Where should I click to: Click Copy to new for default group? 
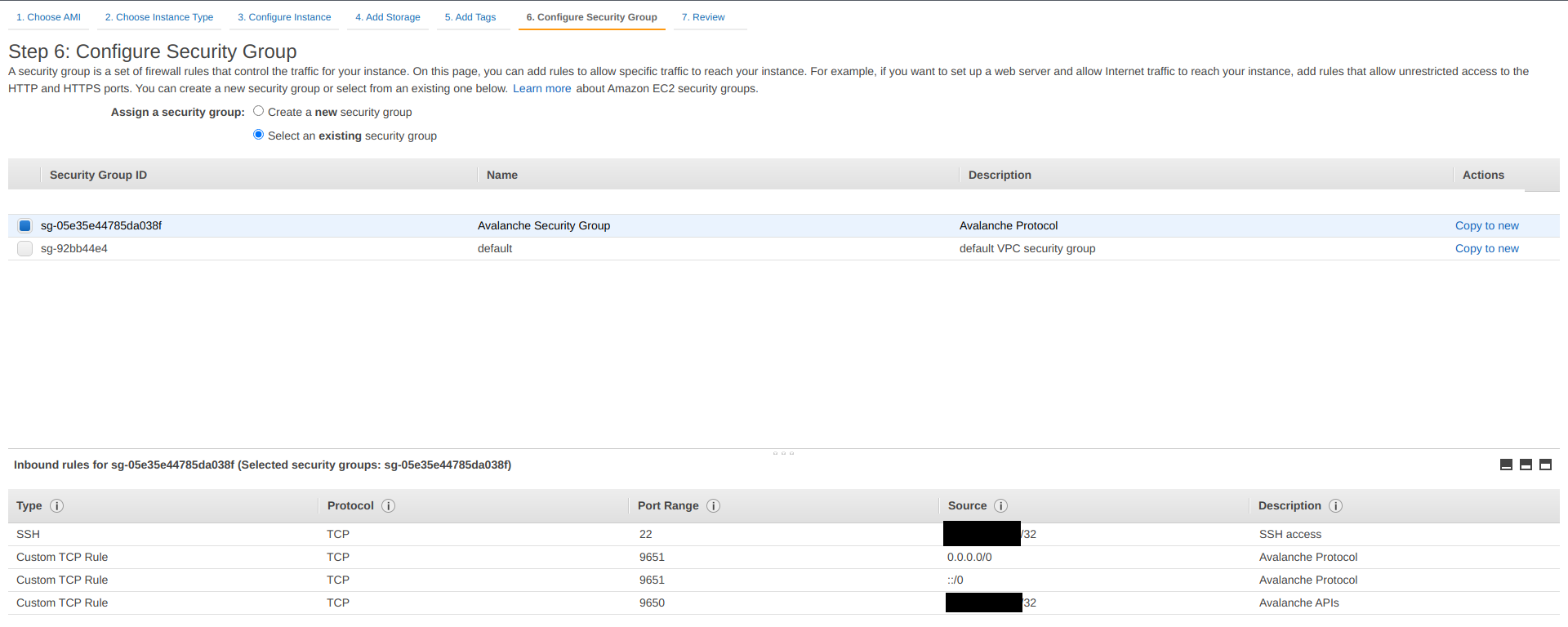click(1486, 249)
